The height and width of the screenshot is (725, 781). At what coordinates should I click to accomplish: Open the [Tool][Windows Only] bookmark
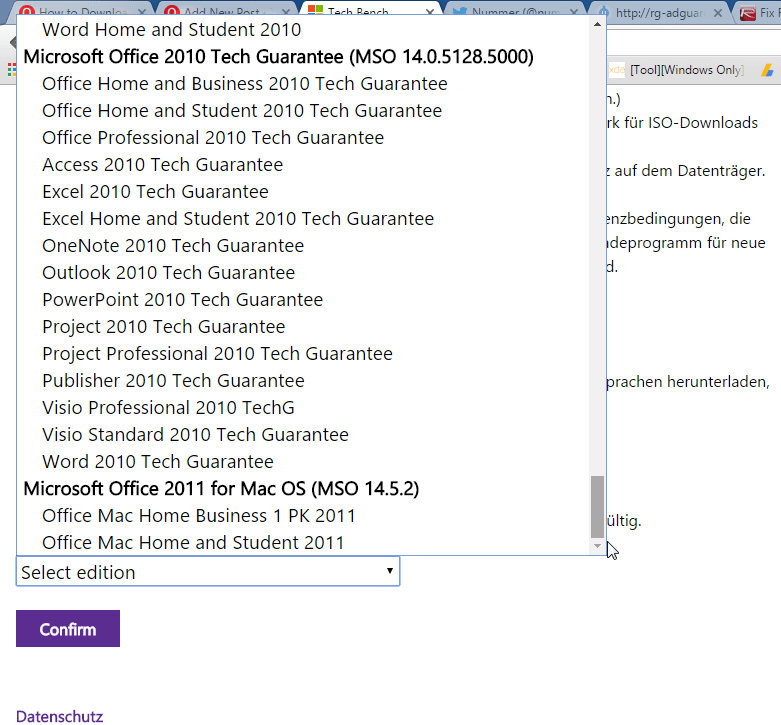pyautogui.click(x=677, y=70)
